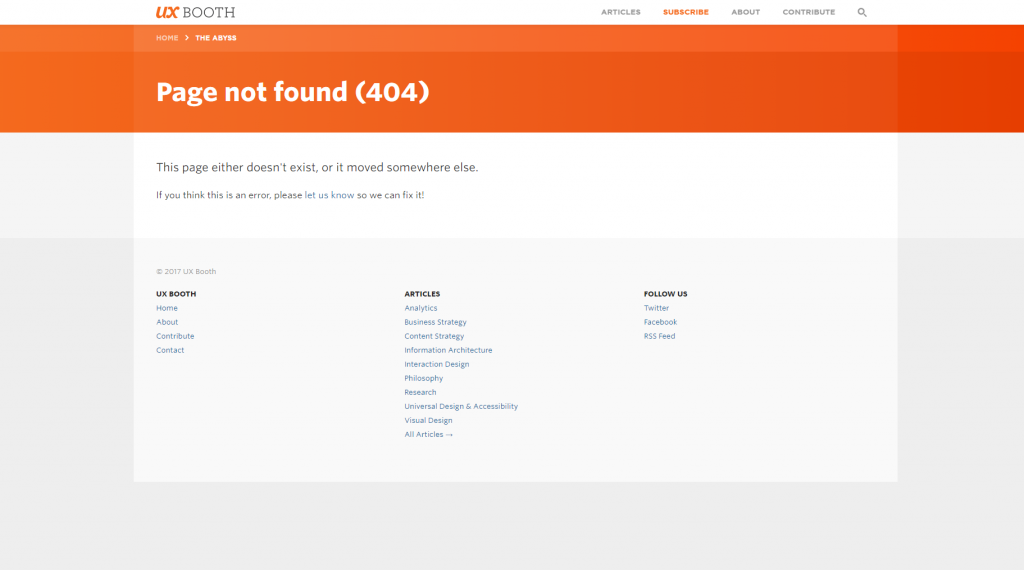Image resolution: width=1024 pixels, height=570 pixels.
Task: Browse Universal Design & Accessibility articles
Action: point(460,406)
